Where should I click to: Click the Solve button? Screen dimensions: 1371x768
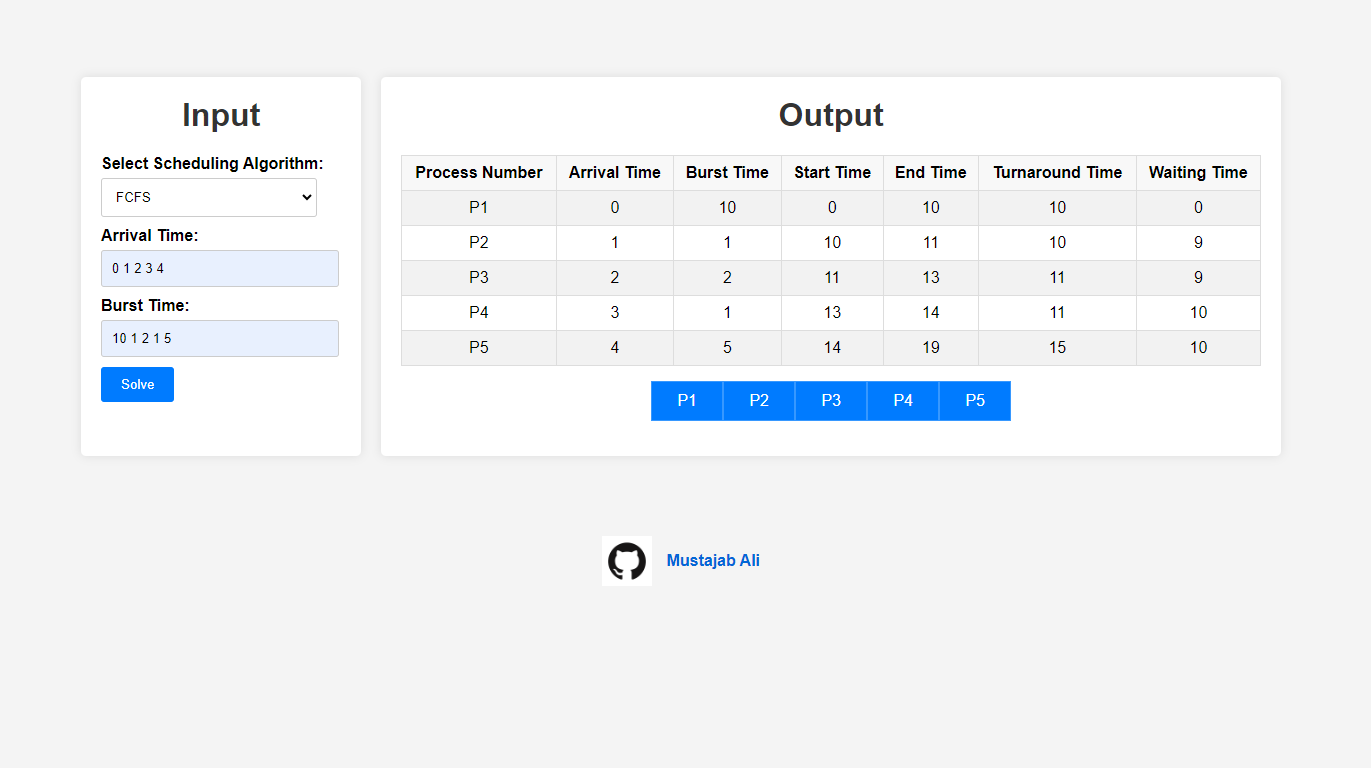point(137,384)
